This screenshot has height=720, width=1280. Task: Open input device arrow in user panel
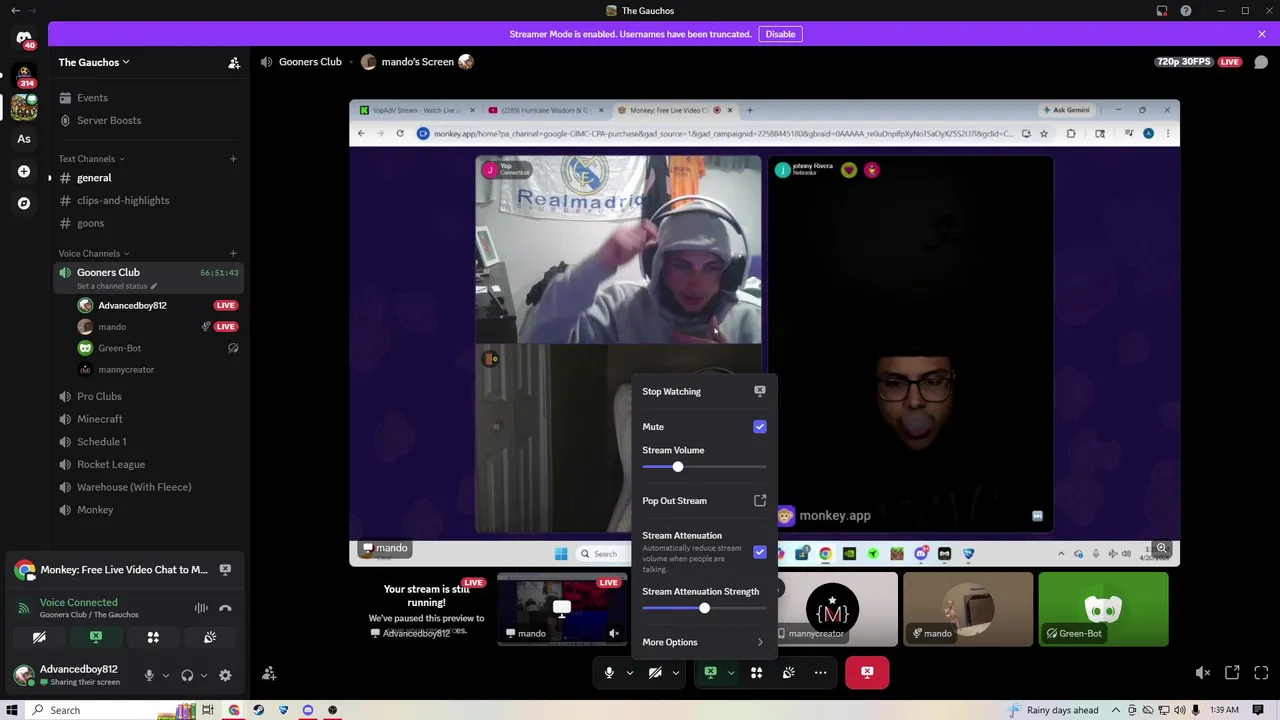(x=166, y=676)
